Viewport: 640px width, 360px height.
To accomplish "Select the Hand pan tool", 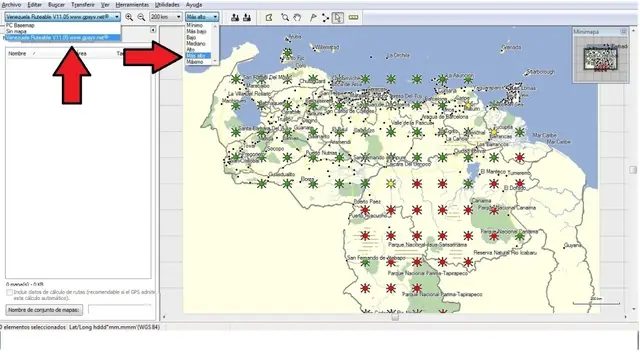I will point(297,17).
